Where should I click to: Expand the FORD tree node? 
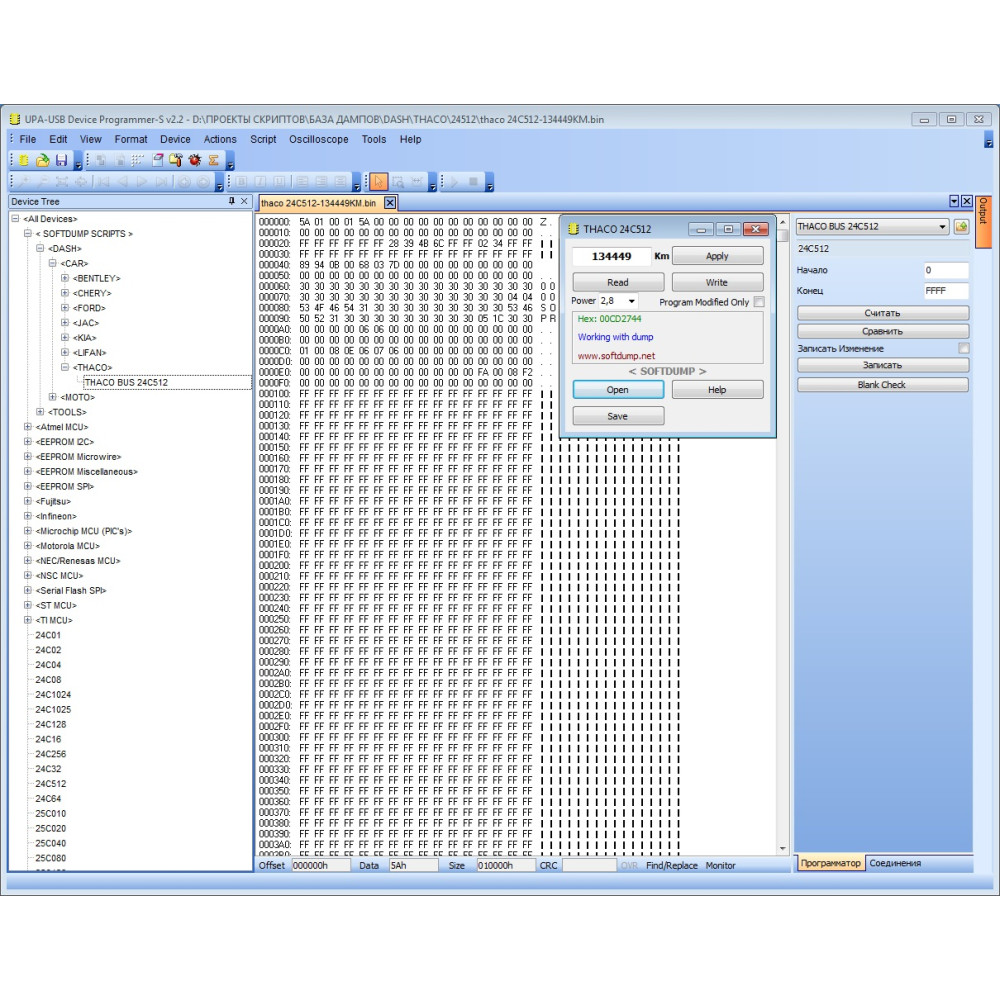64,308
